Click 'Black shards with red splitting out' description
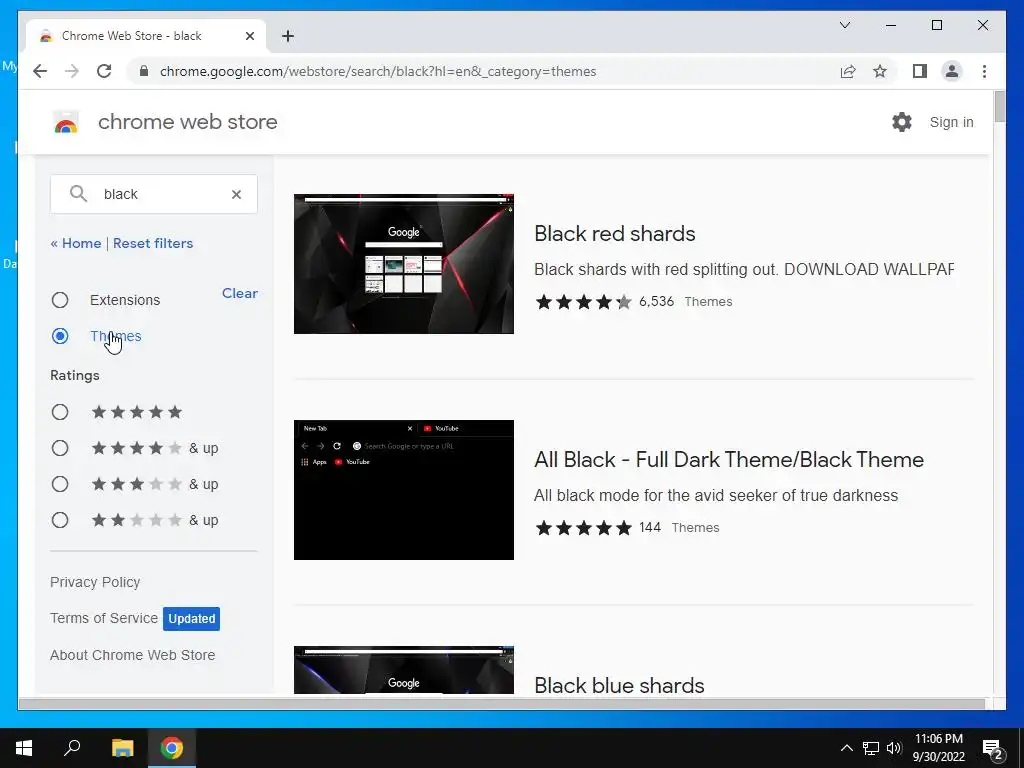This screenshot has height=768, width=1024. (744, 269)
